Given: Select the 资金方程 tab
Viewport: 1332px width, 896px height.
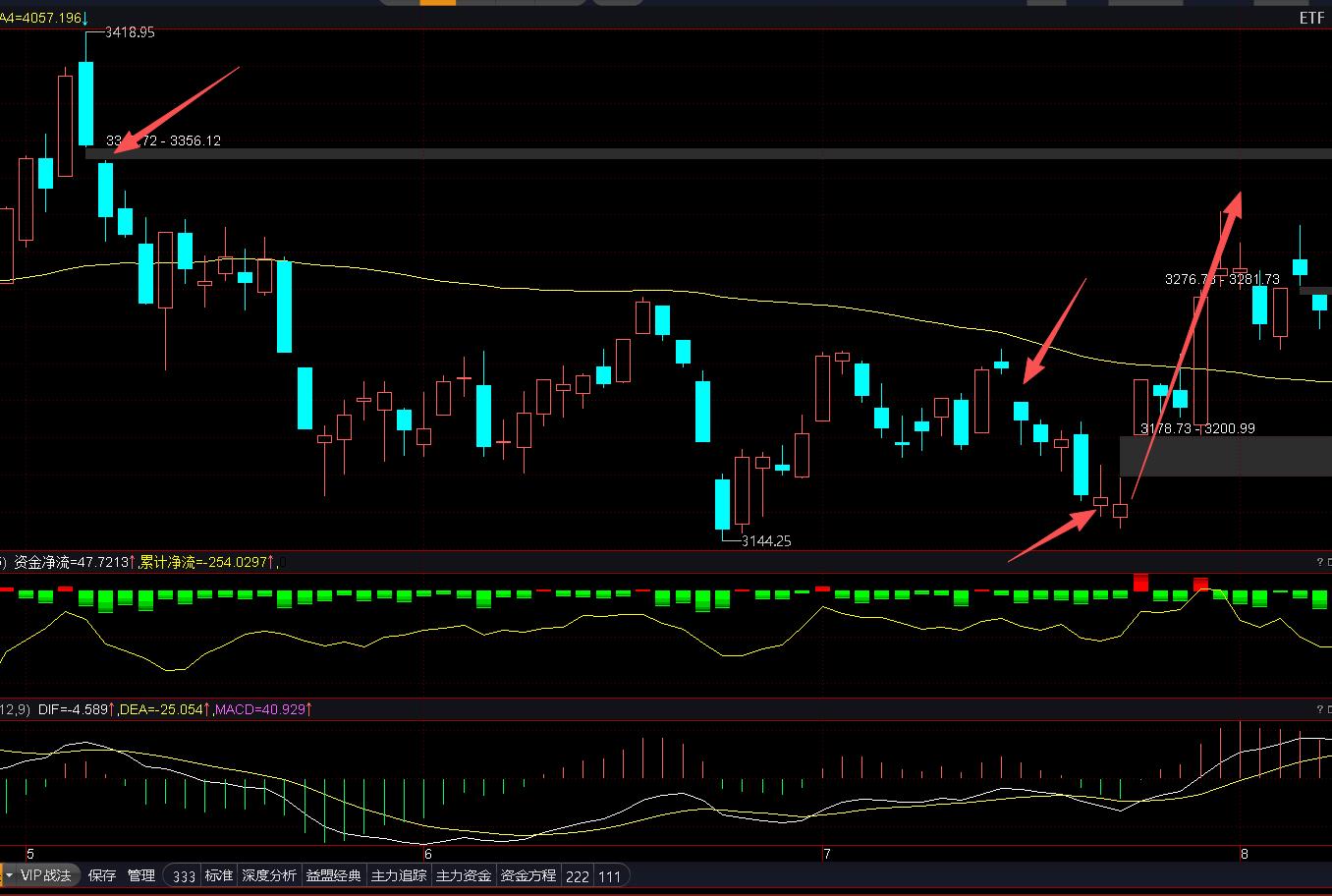Looking at the screenshot, I should (528, 875).
